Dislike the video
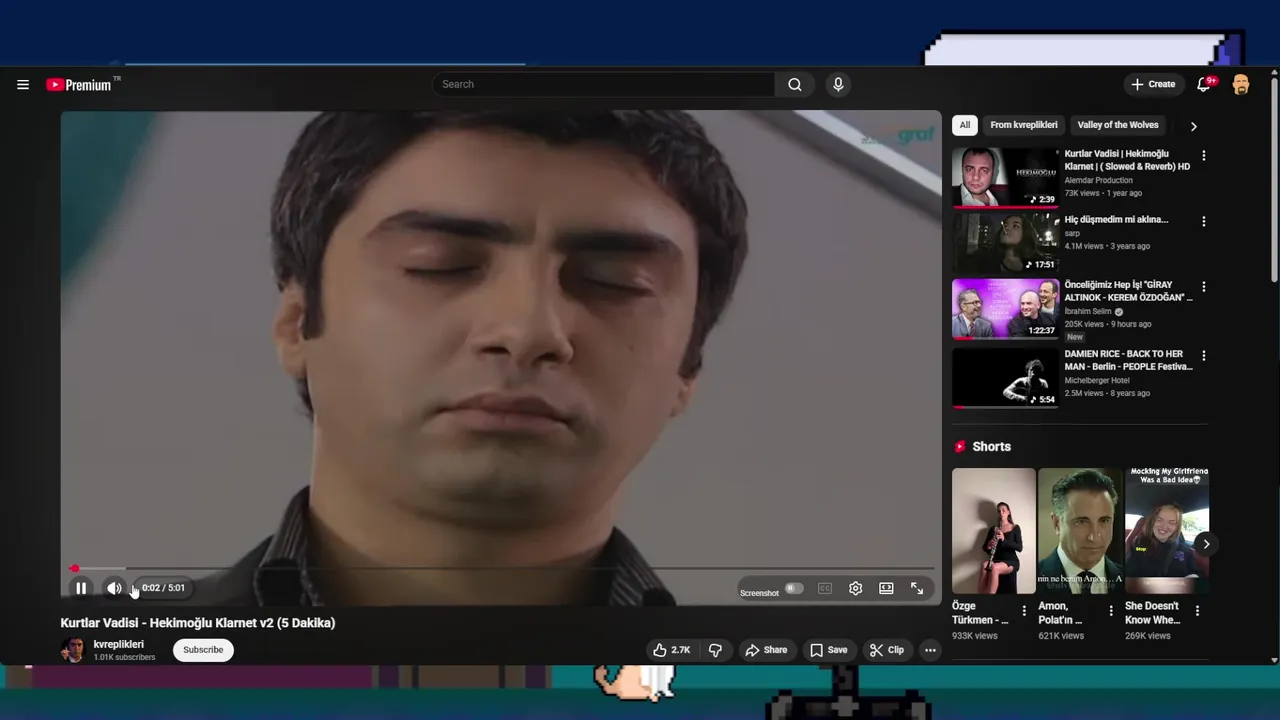The height and width of the screenshot is (720, 1280). tap(715, 650)
